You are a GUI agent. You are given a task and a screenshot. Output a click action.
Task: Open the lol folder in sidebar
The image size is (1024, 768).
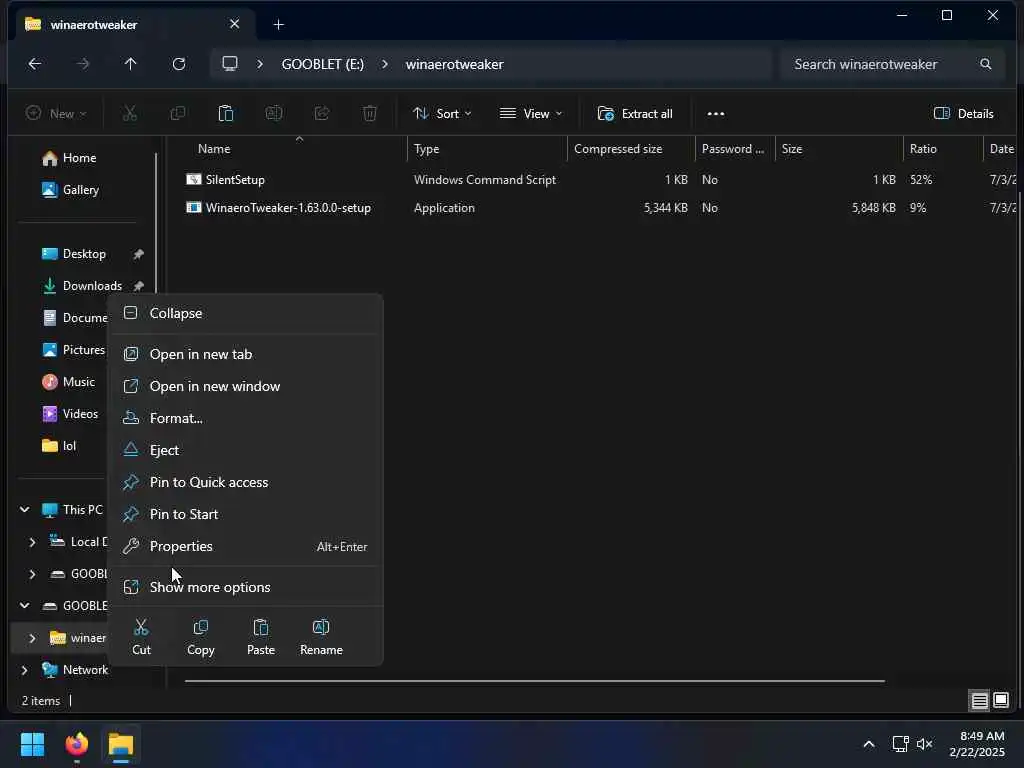point(69,446)
